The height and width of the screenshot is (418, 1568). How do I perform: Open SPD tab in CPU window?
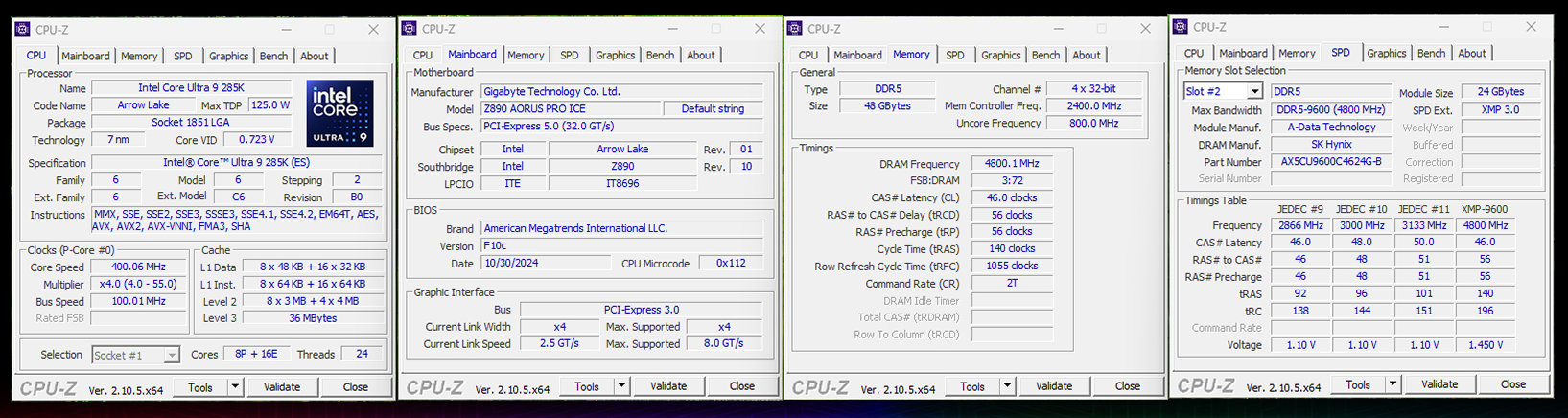pyautogui.click(x=183, y=56)
